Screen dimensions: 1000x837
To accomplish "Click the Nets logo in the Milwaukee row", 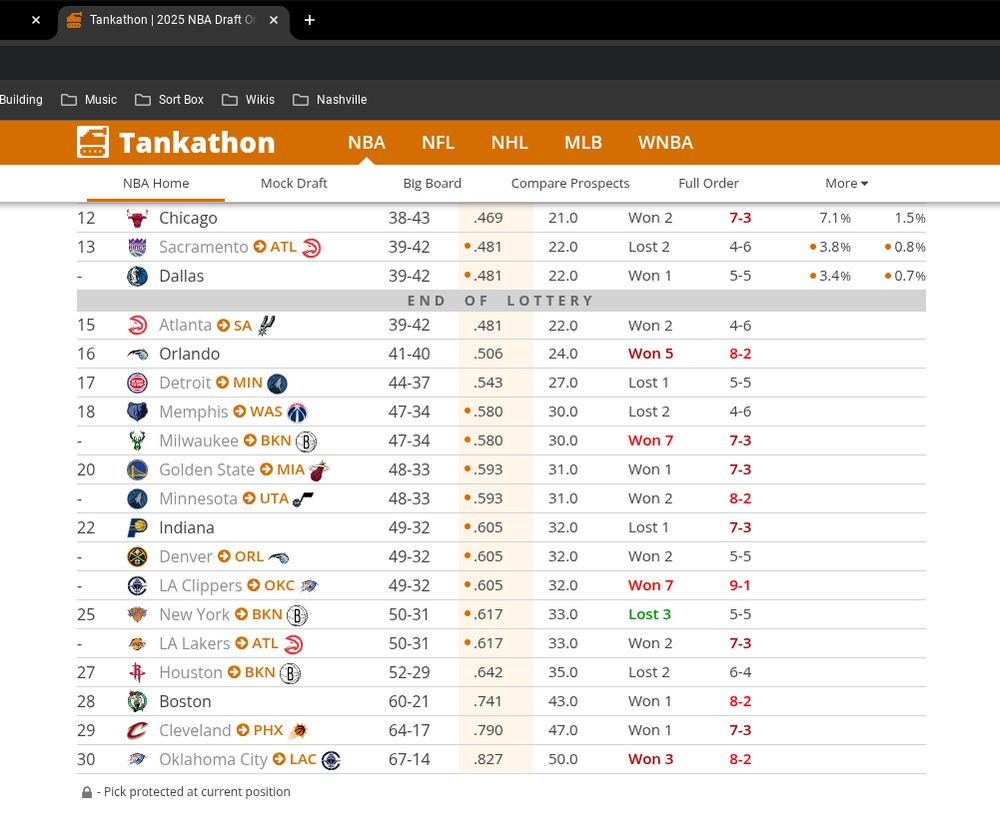I will pyautogui.click(x=306, y=441).
